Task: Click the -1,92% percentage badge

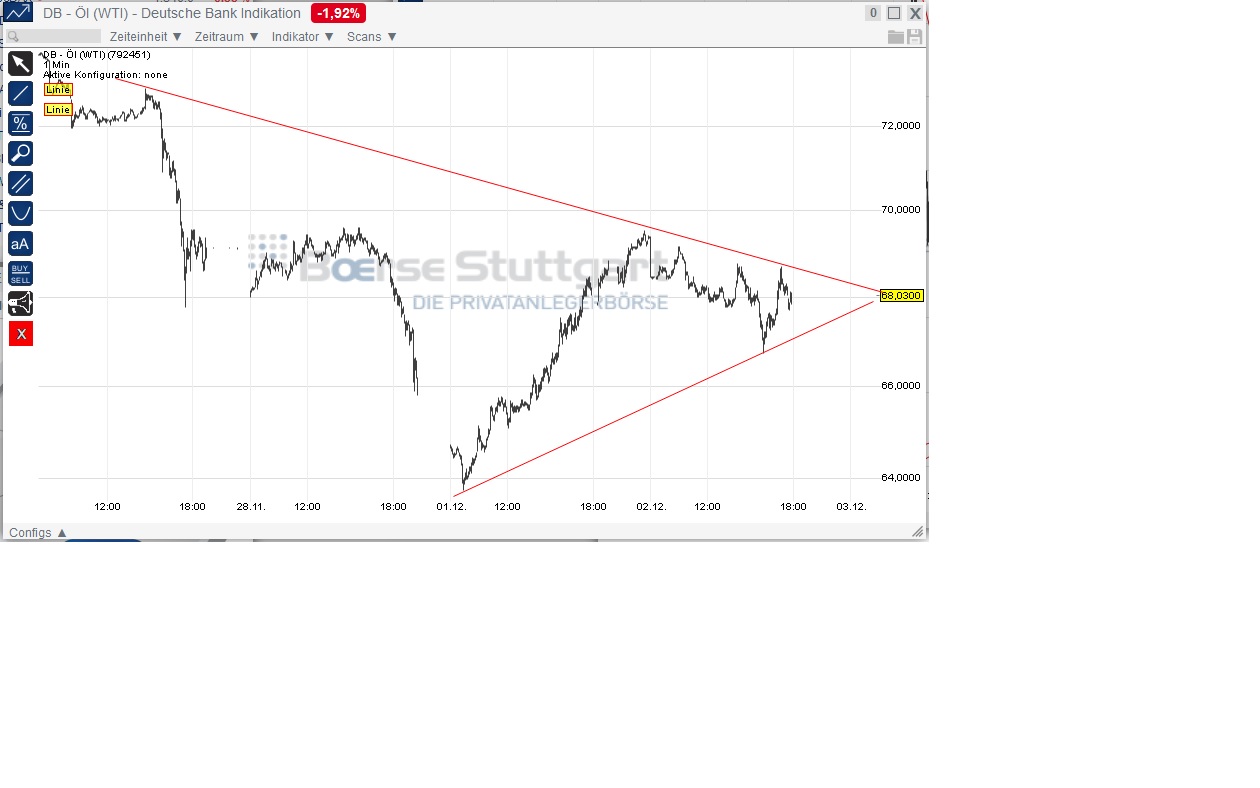Action: (x=339, y=13)
